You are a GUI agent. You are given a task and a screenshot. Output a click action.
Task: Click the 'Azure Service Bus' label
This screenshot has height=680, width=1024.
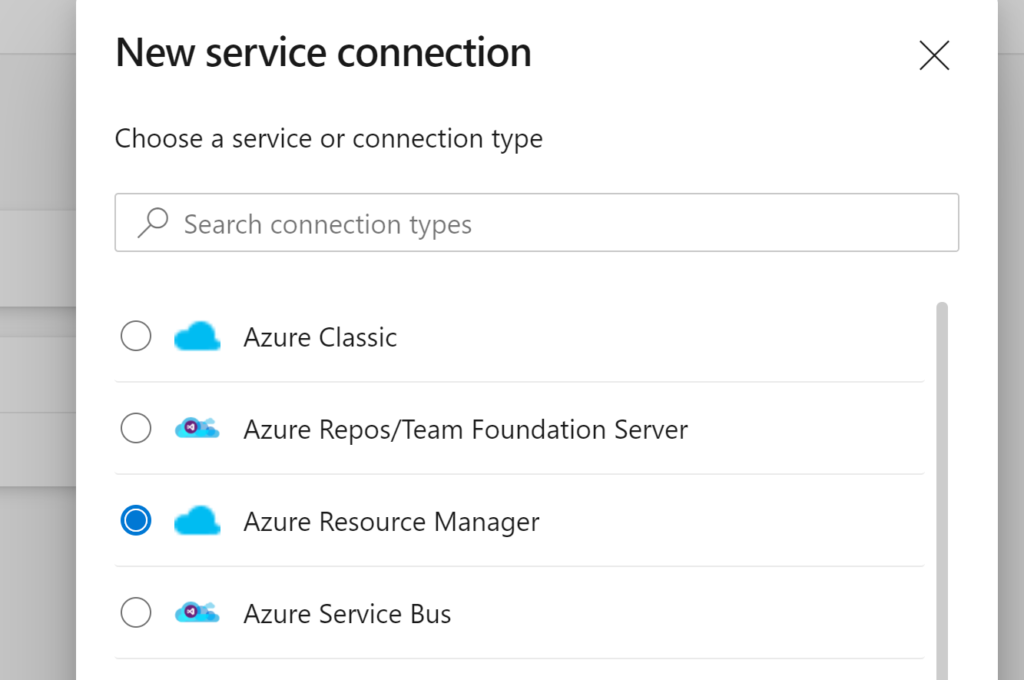[x=347, y=614]
